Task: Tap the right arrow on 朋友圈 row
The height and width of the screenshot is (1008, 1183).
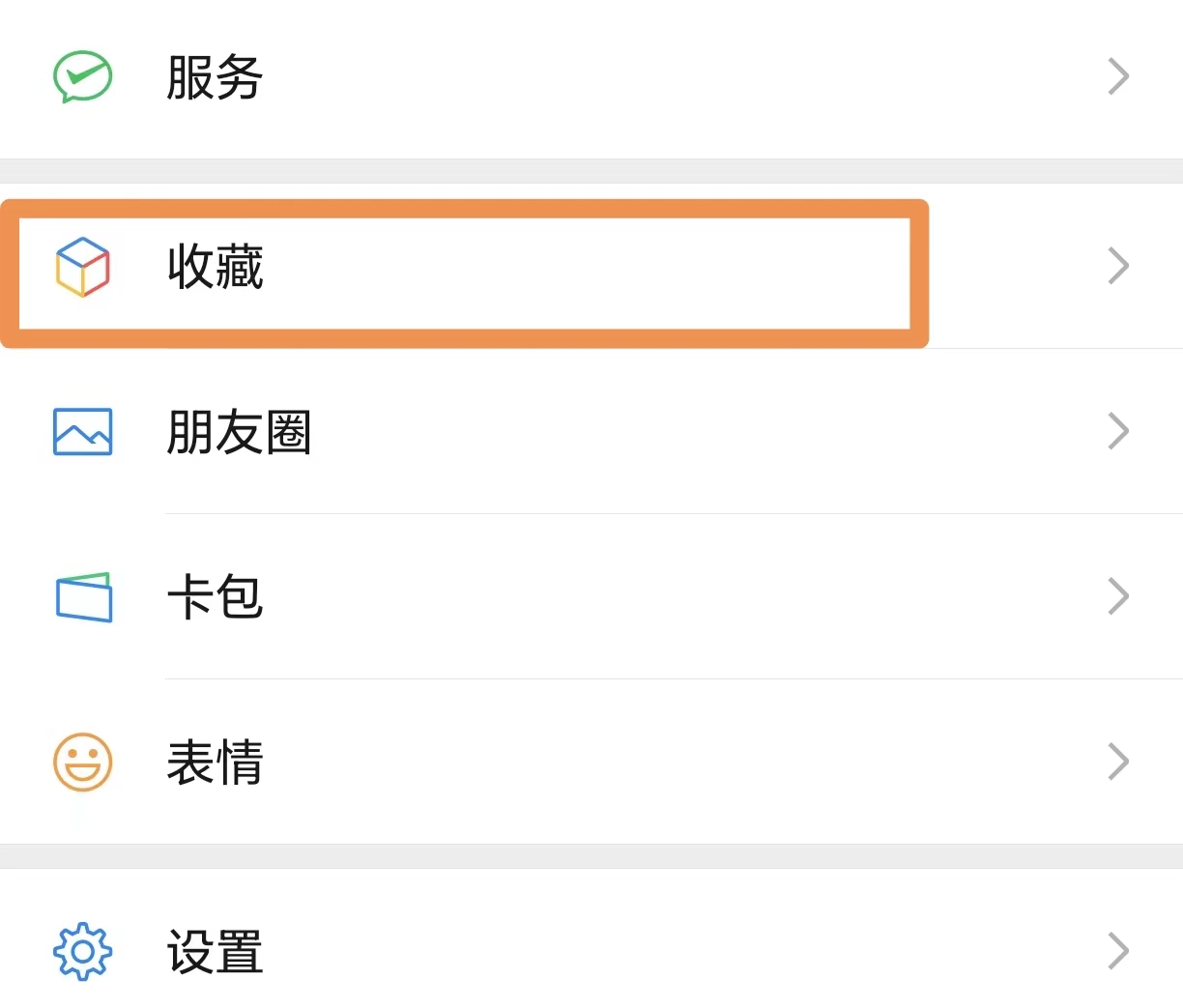Action: (x=1118, y=431)
